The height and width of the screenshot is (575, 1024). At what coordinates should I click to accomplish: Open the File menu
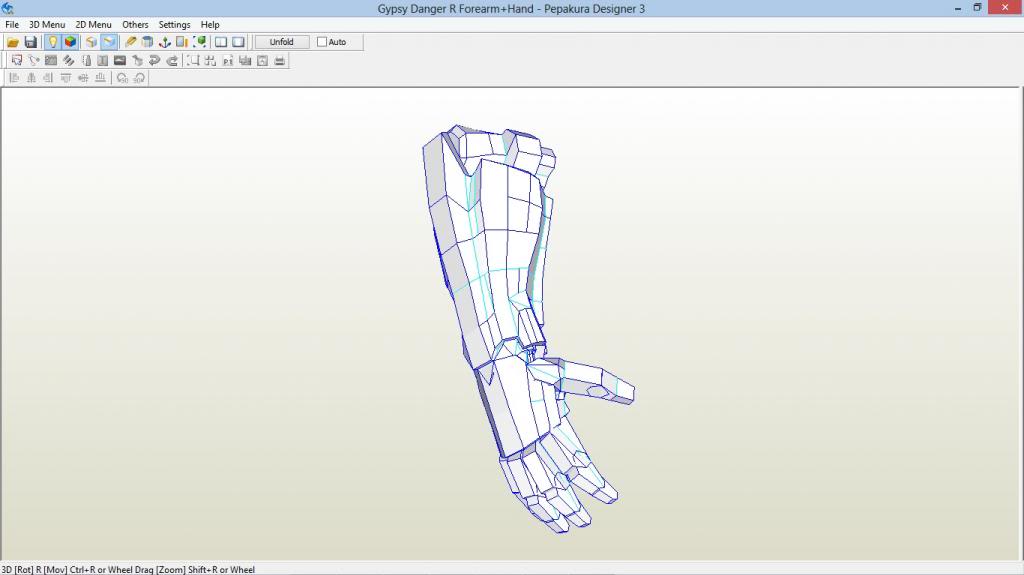tap(12, 24)
